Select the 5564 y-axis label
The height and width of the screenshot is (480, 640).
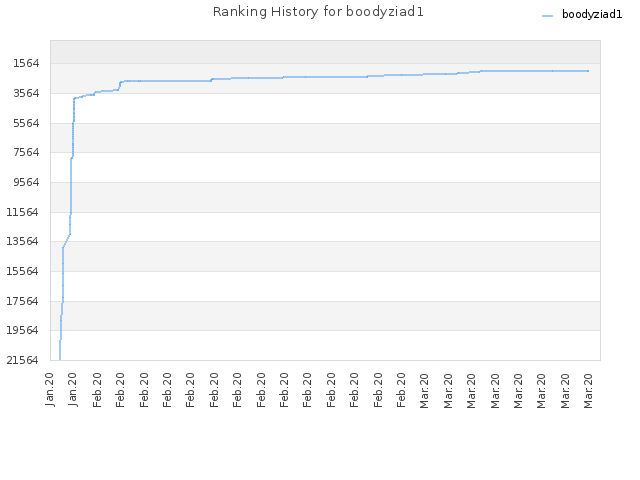[x=26, y=123]
